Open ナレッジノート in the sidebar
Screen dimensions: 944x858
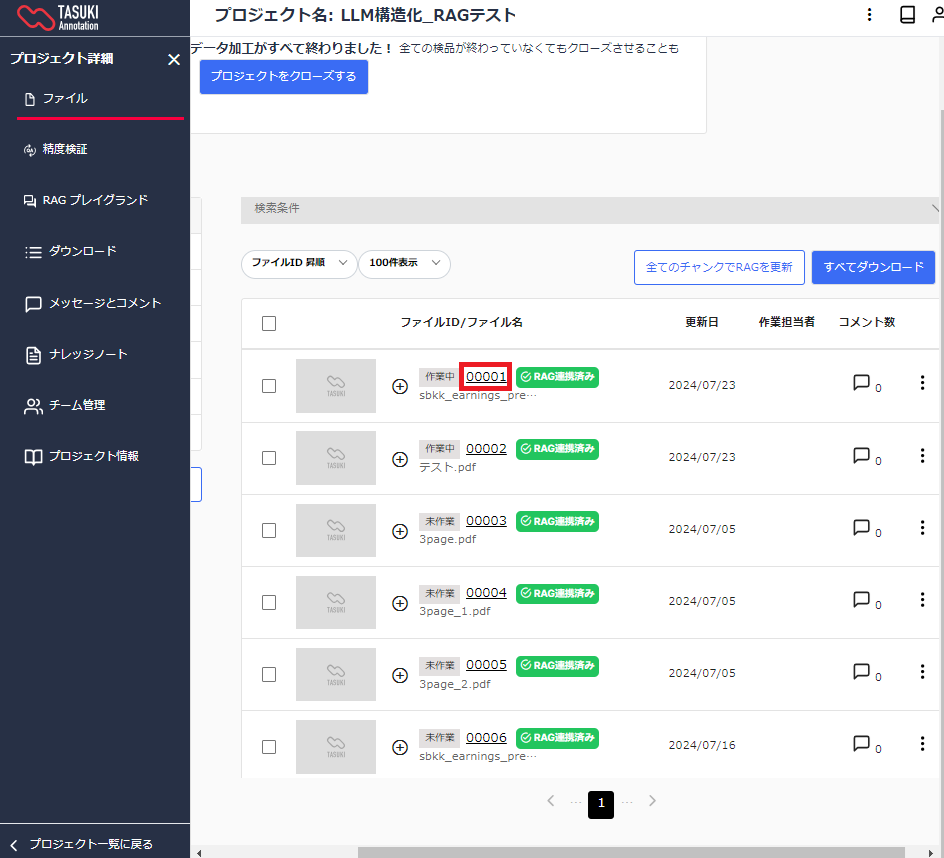(76, 354)
